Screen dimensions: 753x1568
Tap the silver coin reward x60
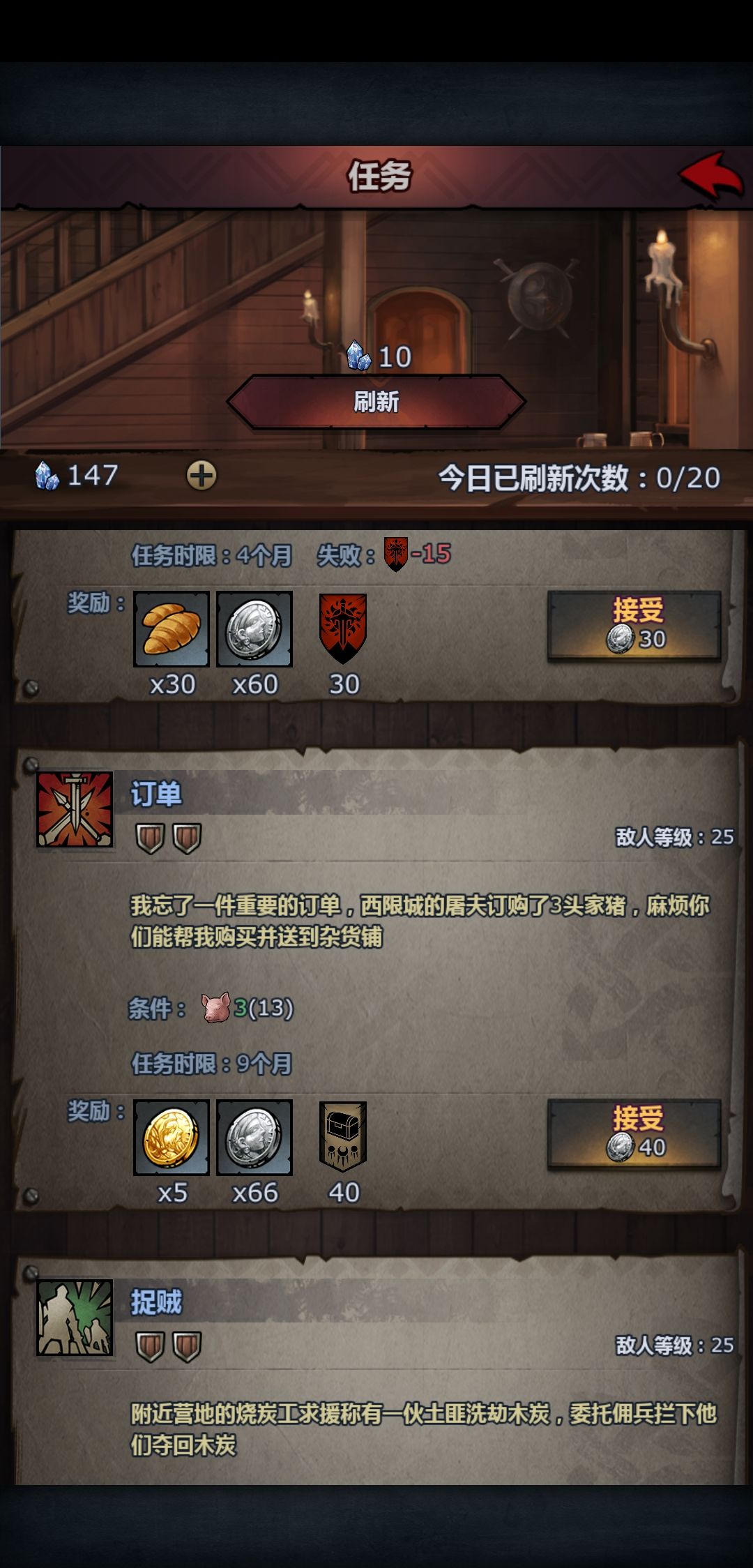pos(254,629)
